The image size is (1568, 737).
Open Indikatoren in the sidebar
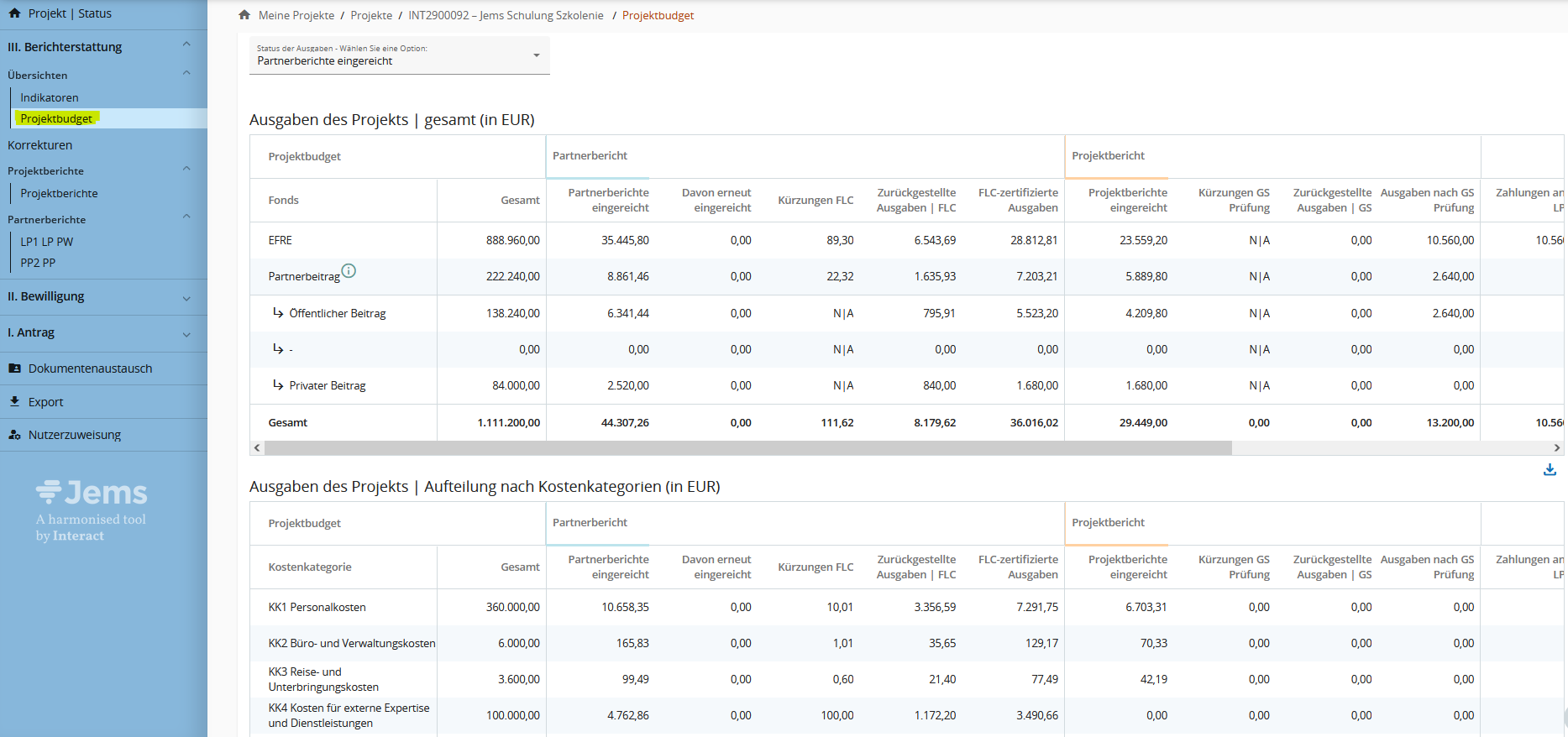pyautogui.click(x=50, y=97)
